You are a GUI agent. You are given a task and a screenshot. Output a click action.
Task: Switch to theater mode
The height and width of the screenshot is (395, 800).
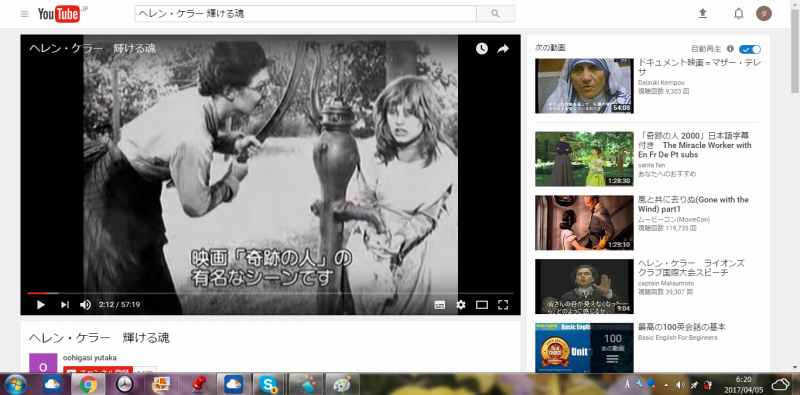click(x=482, y=305)
